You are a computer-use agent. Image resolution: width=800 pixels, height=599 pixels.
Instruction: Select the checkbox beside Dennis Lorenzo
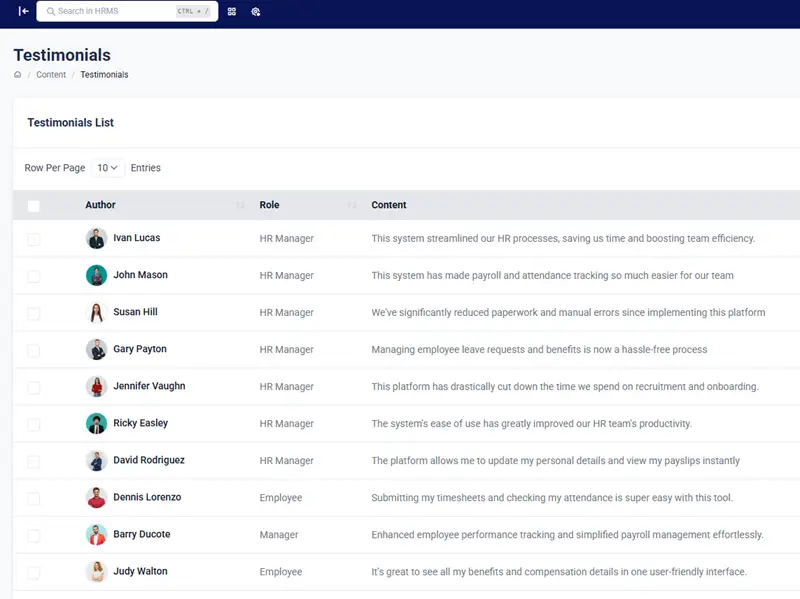click(34, 498)
